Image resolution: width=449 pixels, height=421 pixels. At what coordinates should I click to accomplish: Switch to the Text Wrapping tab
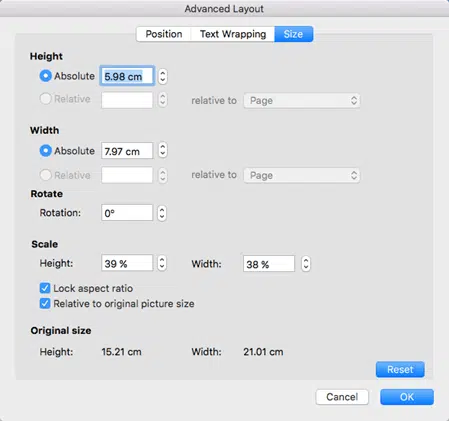tap(233, 34)
